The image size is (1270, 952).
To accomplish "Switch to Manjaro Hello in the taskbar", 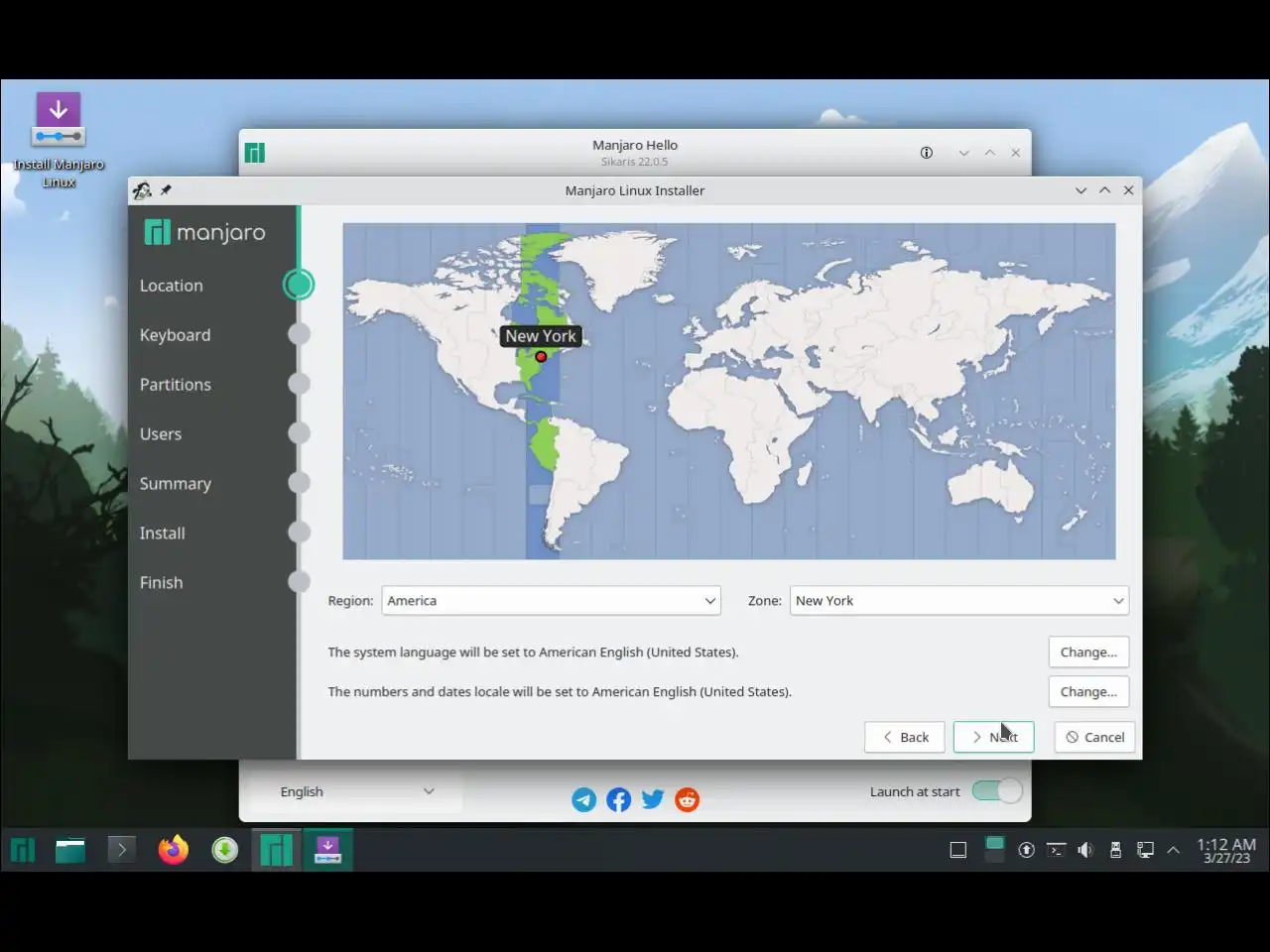I will (276, 850).
